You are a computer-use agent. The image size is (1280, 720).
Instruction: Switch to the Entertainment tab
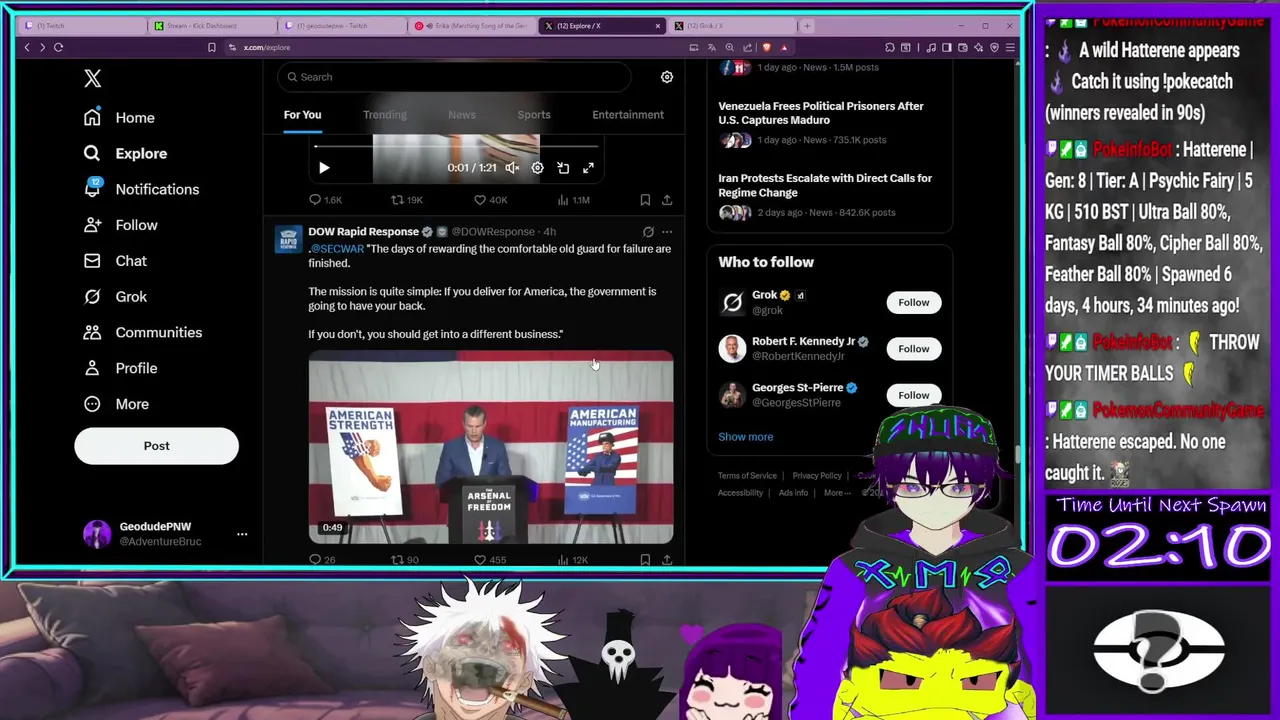pos(628,115)
